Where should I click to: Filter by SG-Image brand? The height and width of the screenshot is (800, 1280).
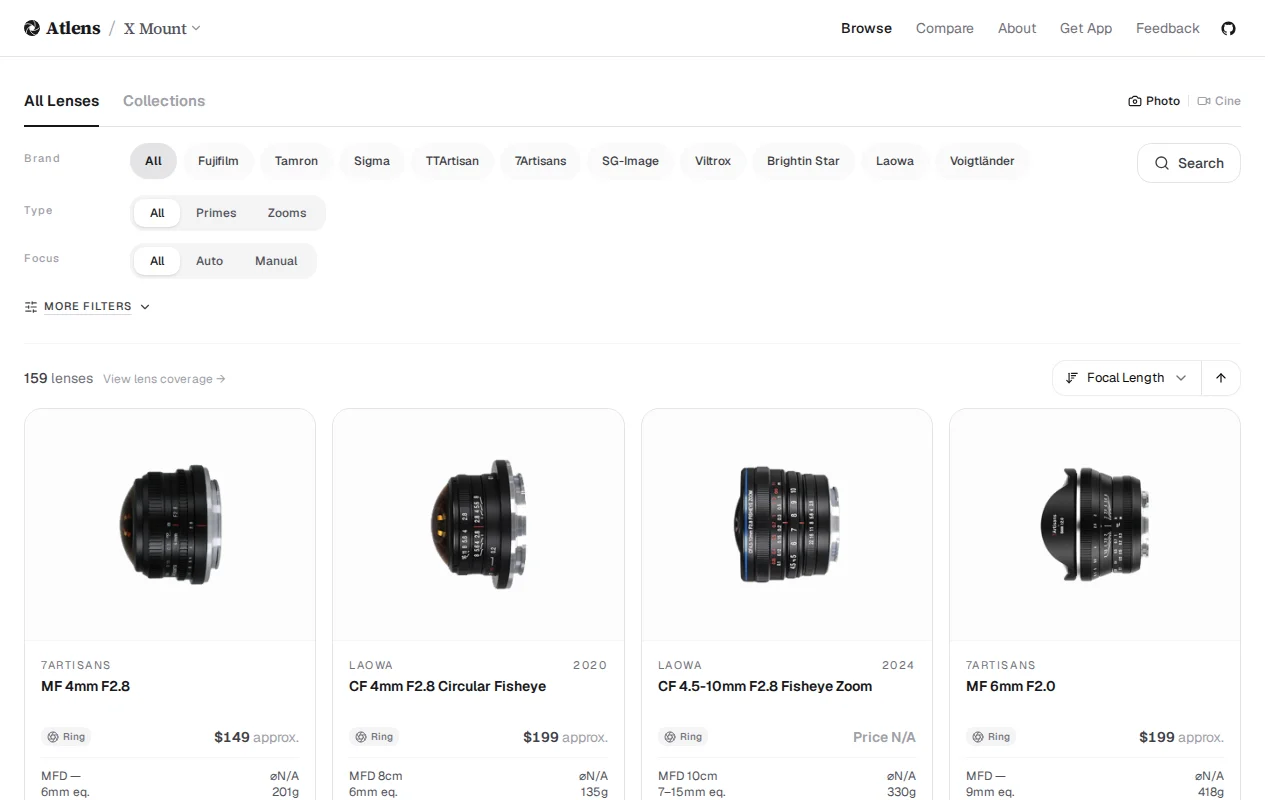[630, 161]
